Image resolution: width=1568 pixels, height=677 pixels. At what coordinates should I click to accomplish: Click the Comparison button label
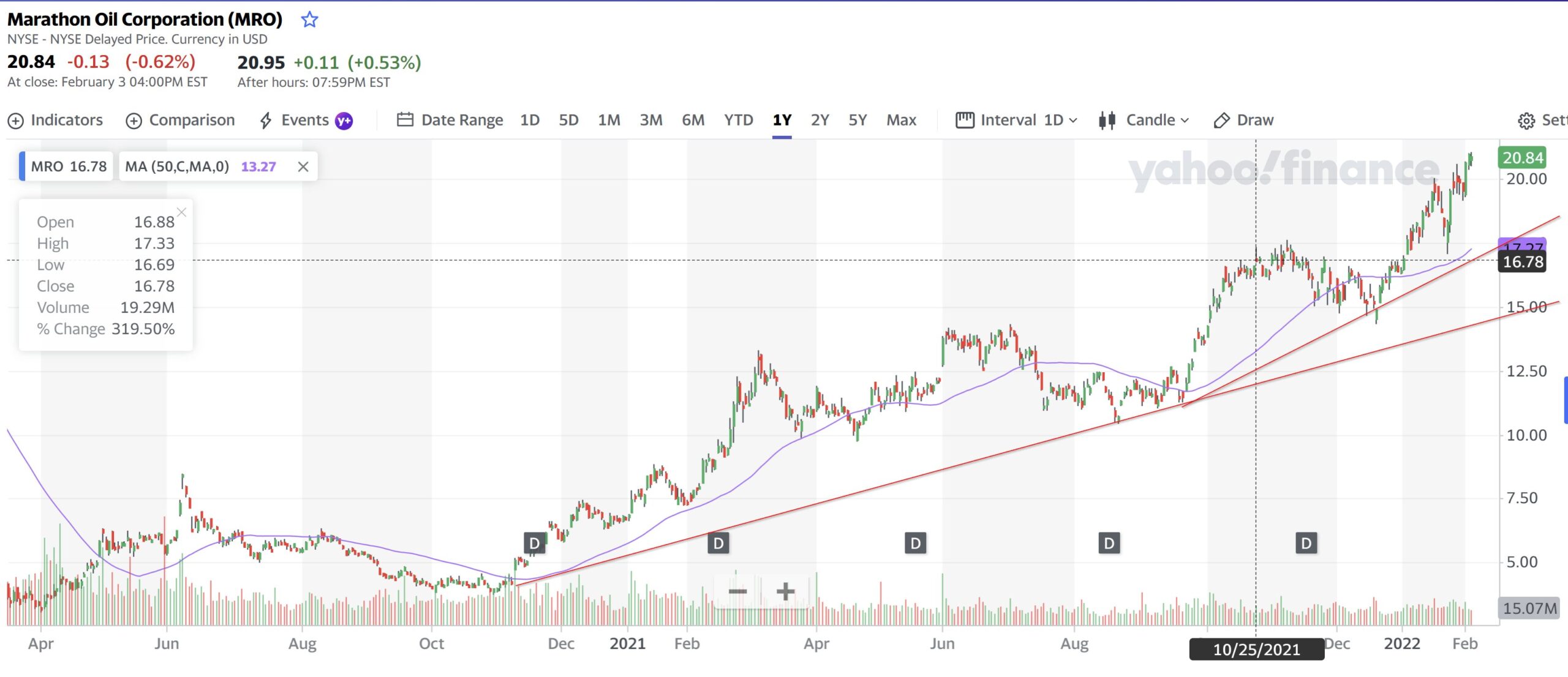click(x=192, y=120)
